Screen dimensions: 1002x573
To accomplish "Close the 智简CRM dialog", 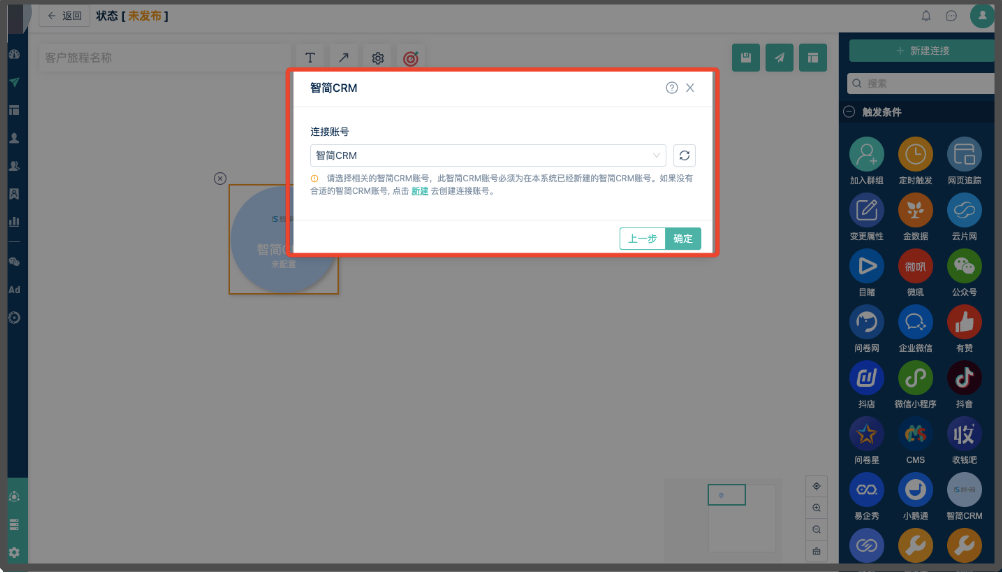I will coord(690,88).
